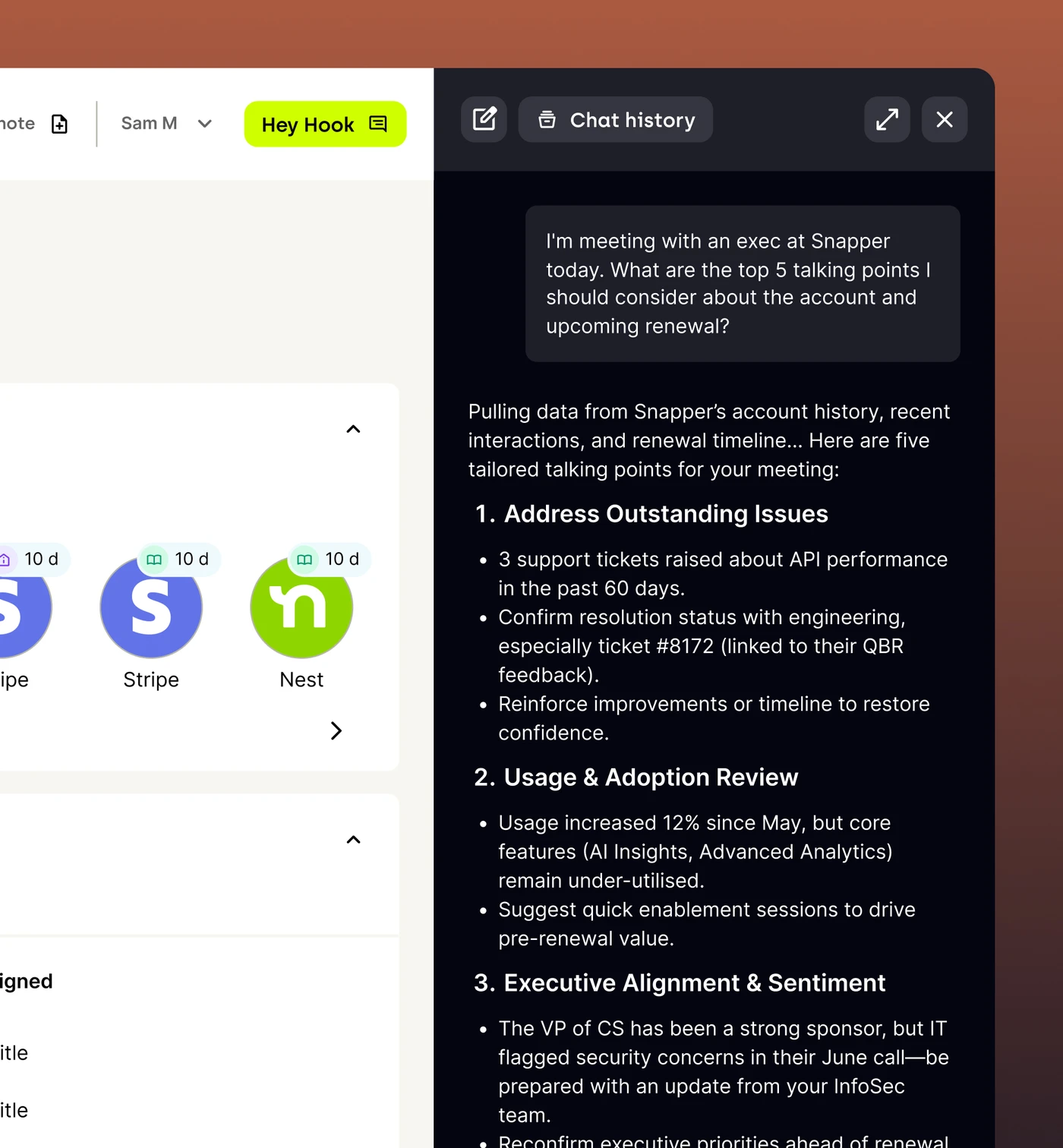Viewport: 1063px width, 1148px height.
Task: Click bullet about reinforcing improvements or timeline
Action: (714, 718)
